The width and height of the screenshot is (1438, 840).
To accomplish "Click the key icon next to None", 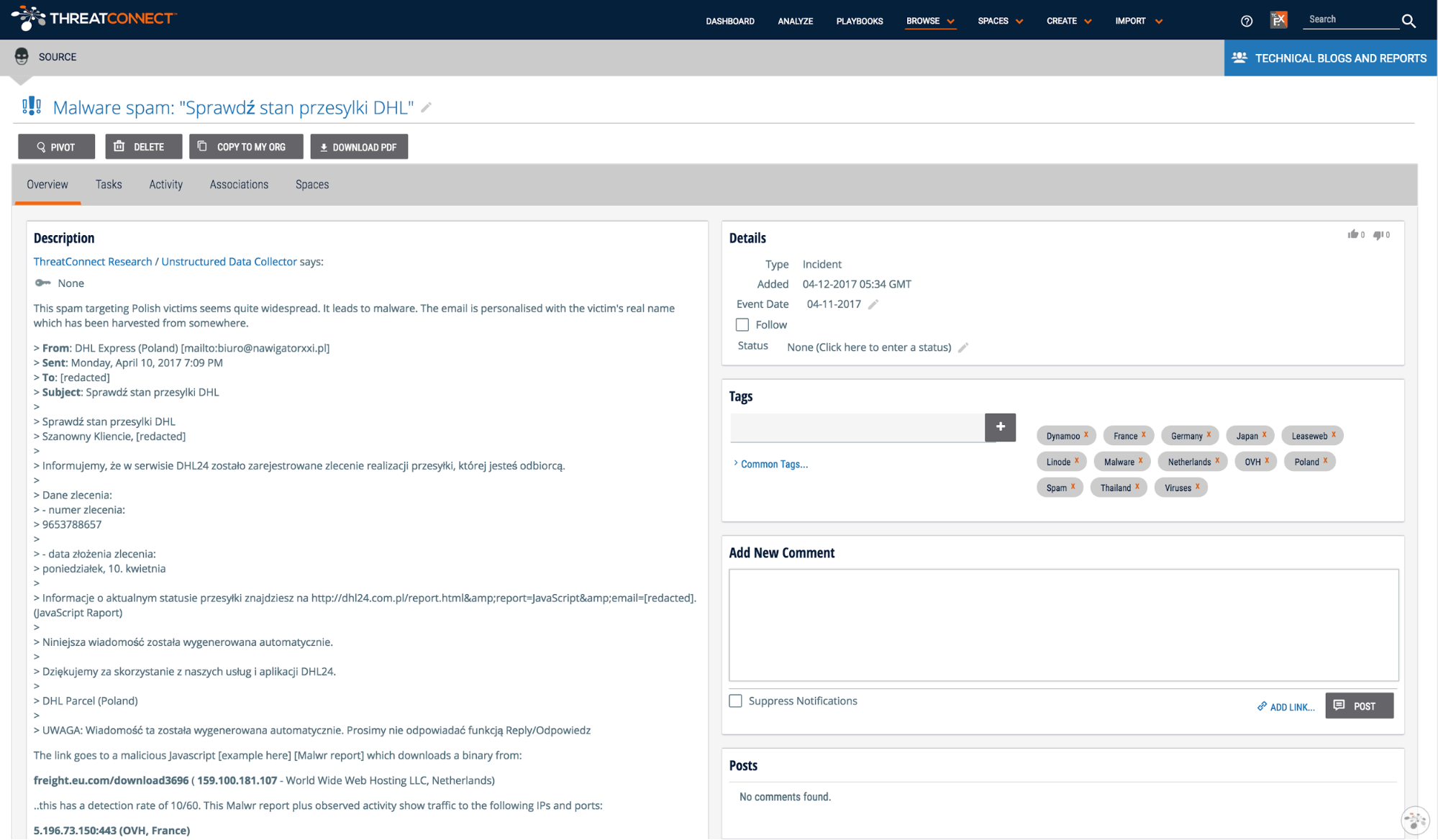I will 42,283.
